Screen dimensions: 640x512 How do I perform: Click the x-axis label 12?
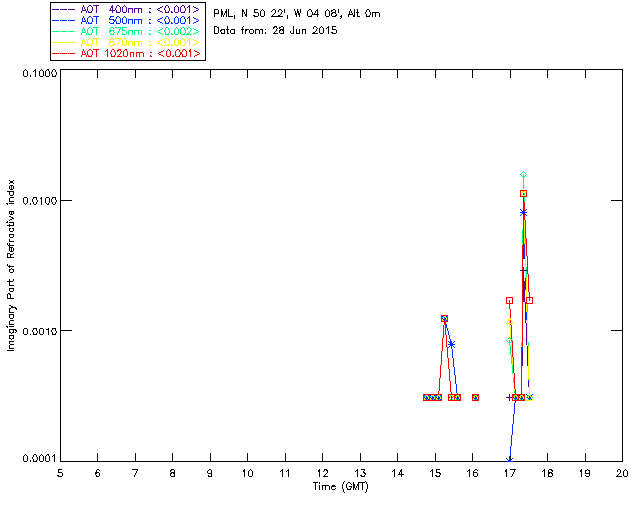coord(322,474)
